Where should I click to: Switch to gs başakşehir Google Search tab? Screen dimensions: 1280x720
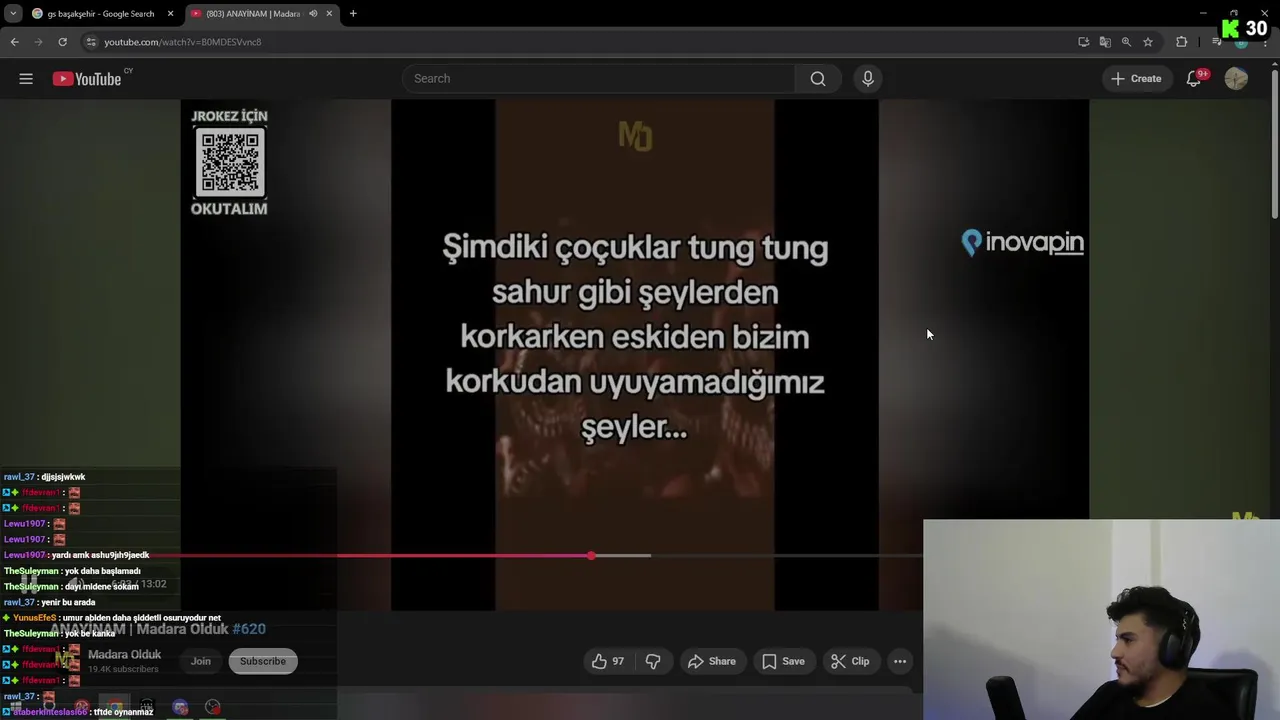(x=101, y=14)
